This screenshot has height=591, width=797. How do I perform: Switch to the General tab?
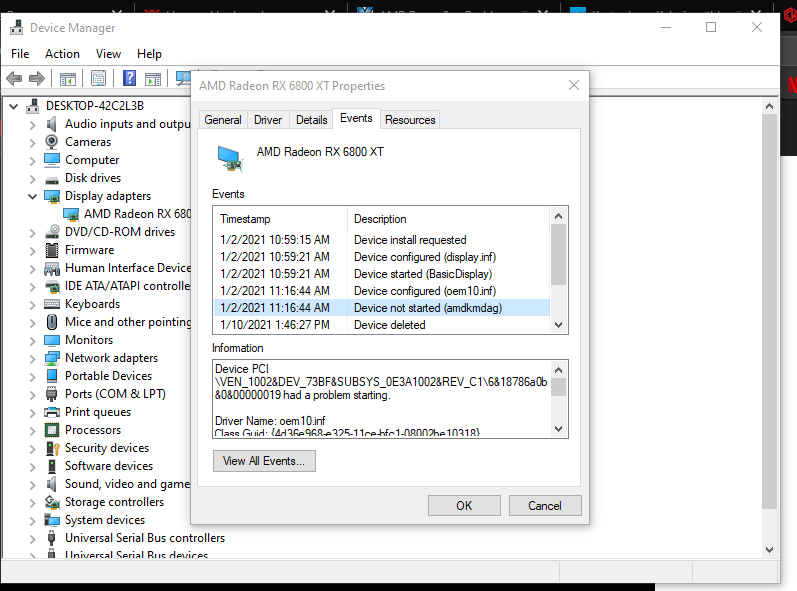point(223,120)
